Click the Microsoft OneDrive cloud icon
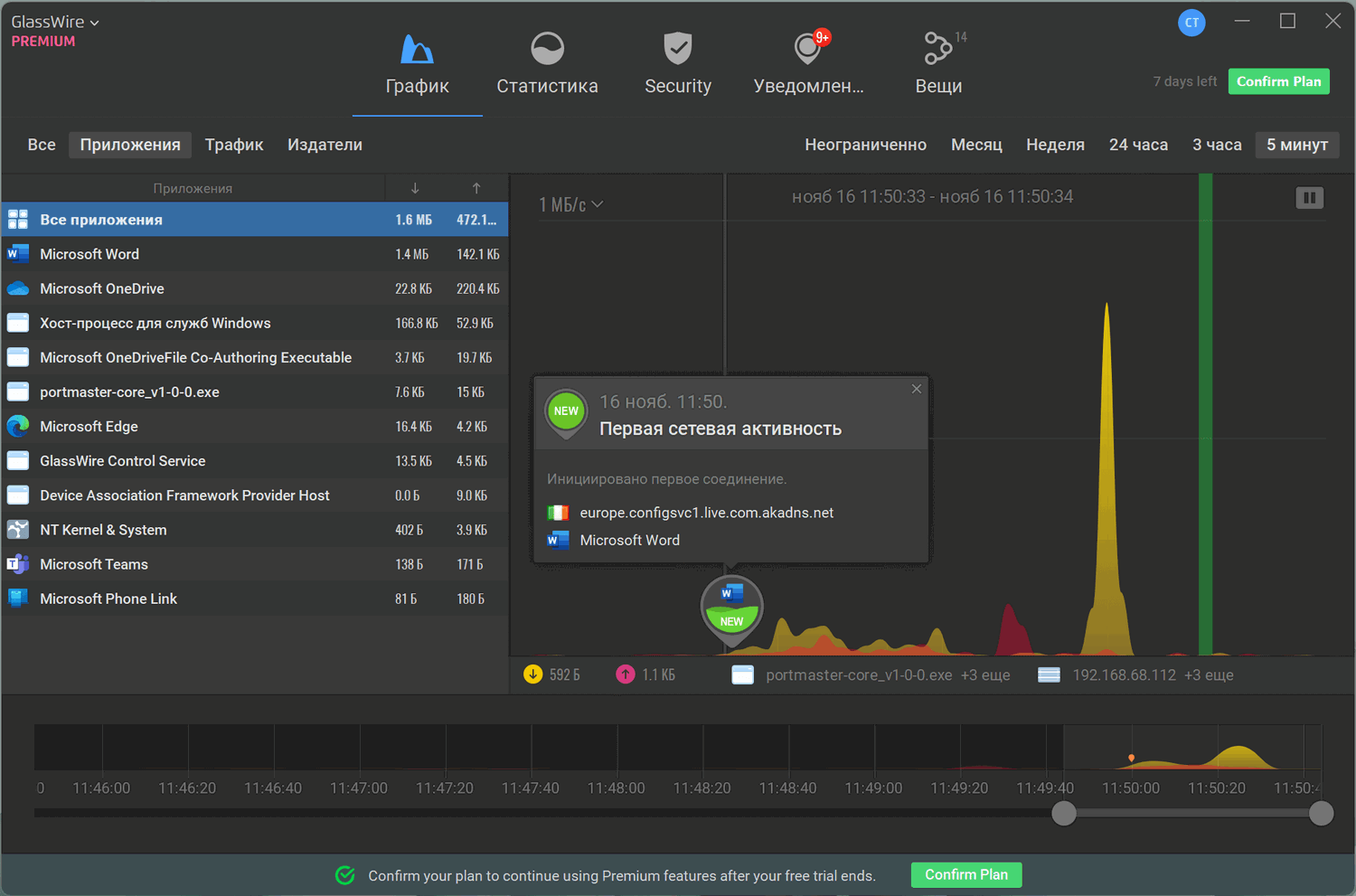The height and width of the screenshot is (896, 1356). tap(18, 288)
